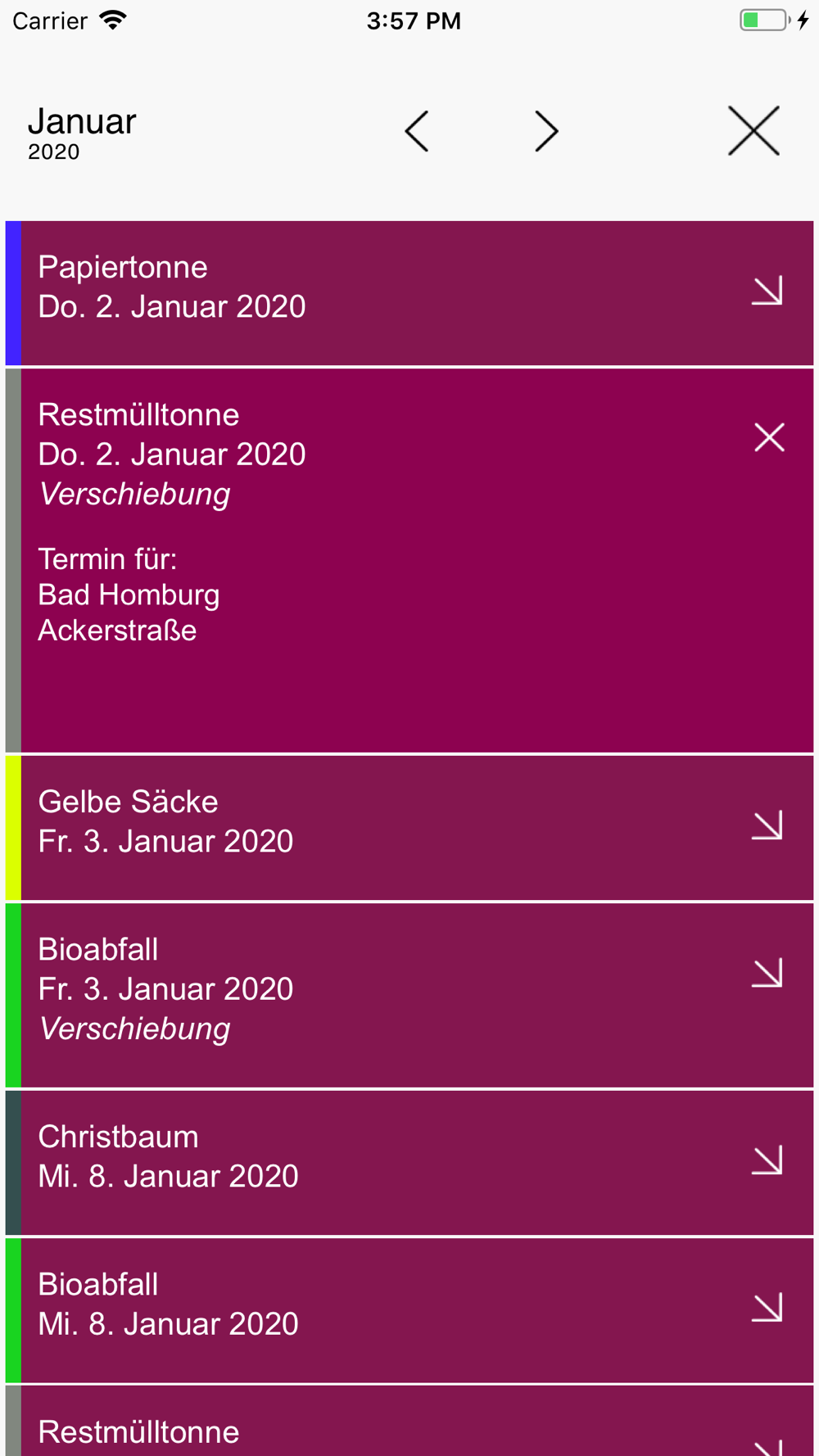Tap the battery indicator in status bar

tap(766, 20)
